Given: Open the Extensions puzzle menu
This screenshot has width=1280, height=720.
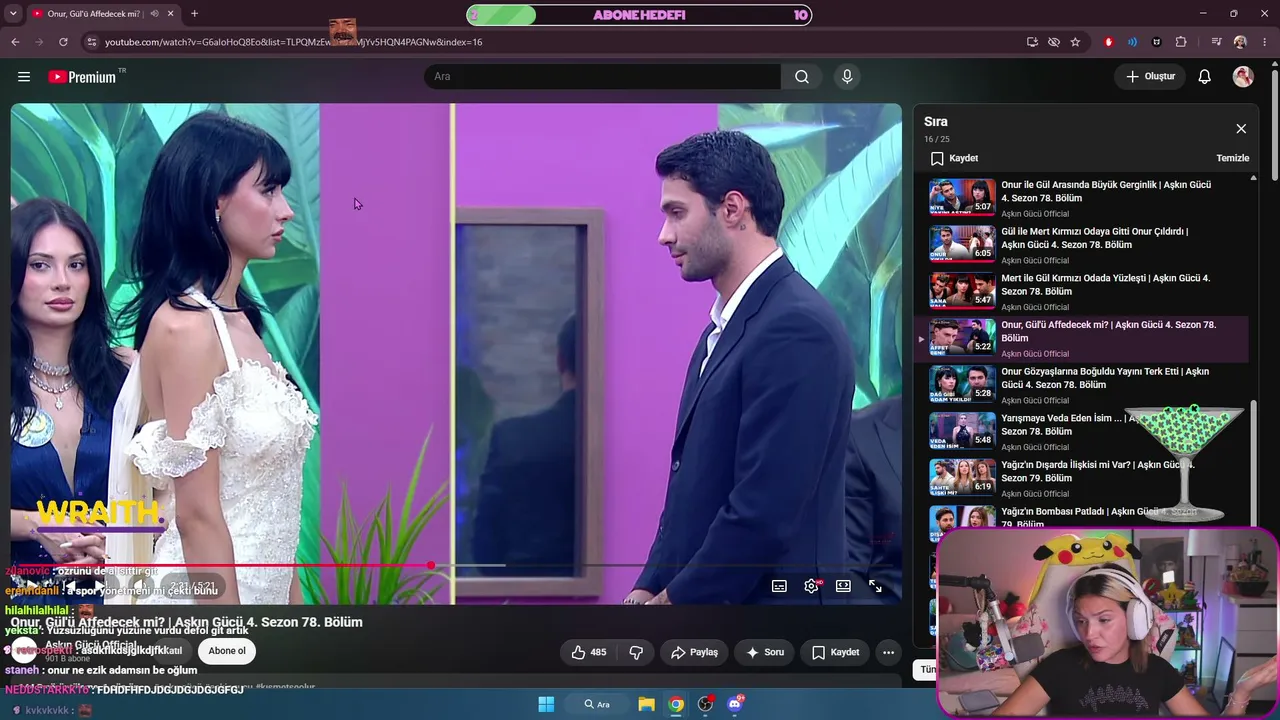Looking at the screenshot, I should [x=1181, y=42].
